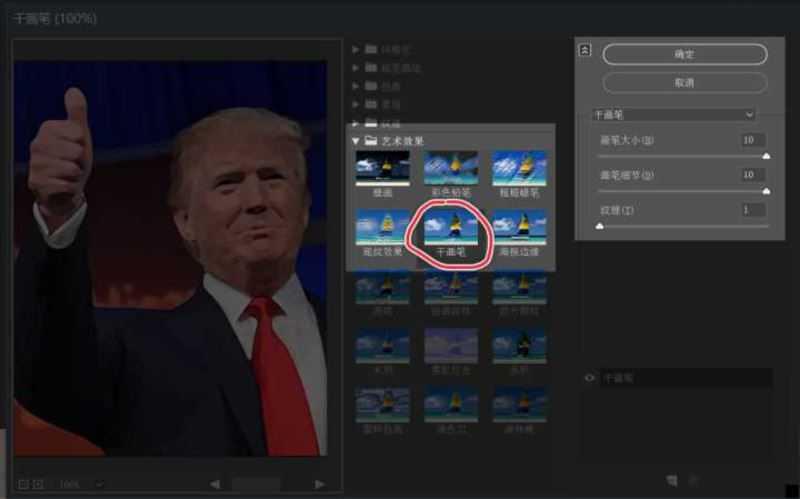Expand the 素描 (Sketch) filter folder
800x499 pixels.
356,105
